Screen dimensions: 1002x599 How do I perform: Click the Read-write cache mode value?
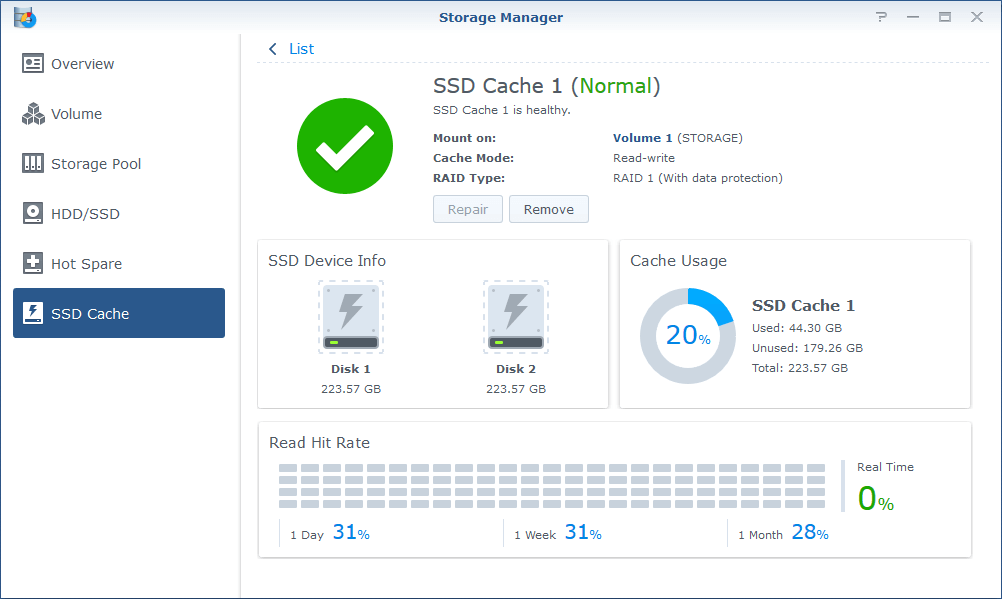644,158
